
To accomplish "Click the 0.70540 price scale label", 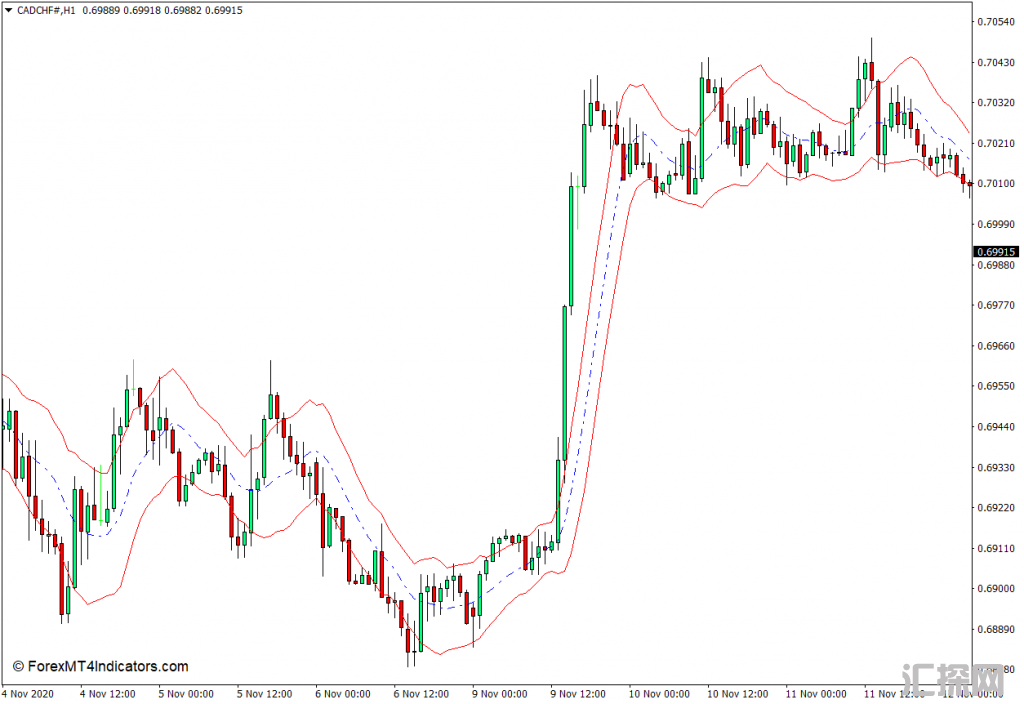I will tap(996, 22).
